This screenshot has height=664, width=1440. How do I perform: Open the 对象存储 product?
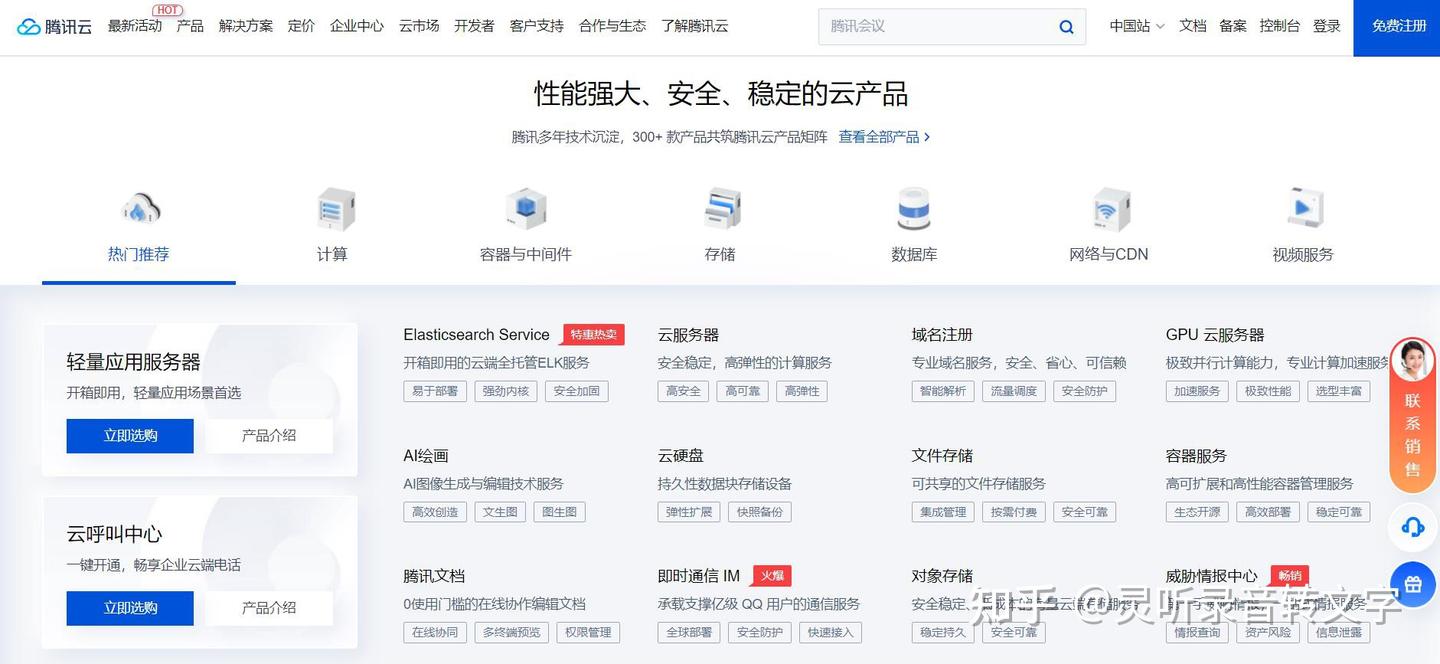pos(942,577)
